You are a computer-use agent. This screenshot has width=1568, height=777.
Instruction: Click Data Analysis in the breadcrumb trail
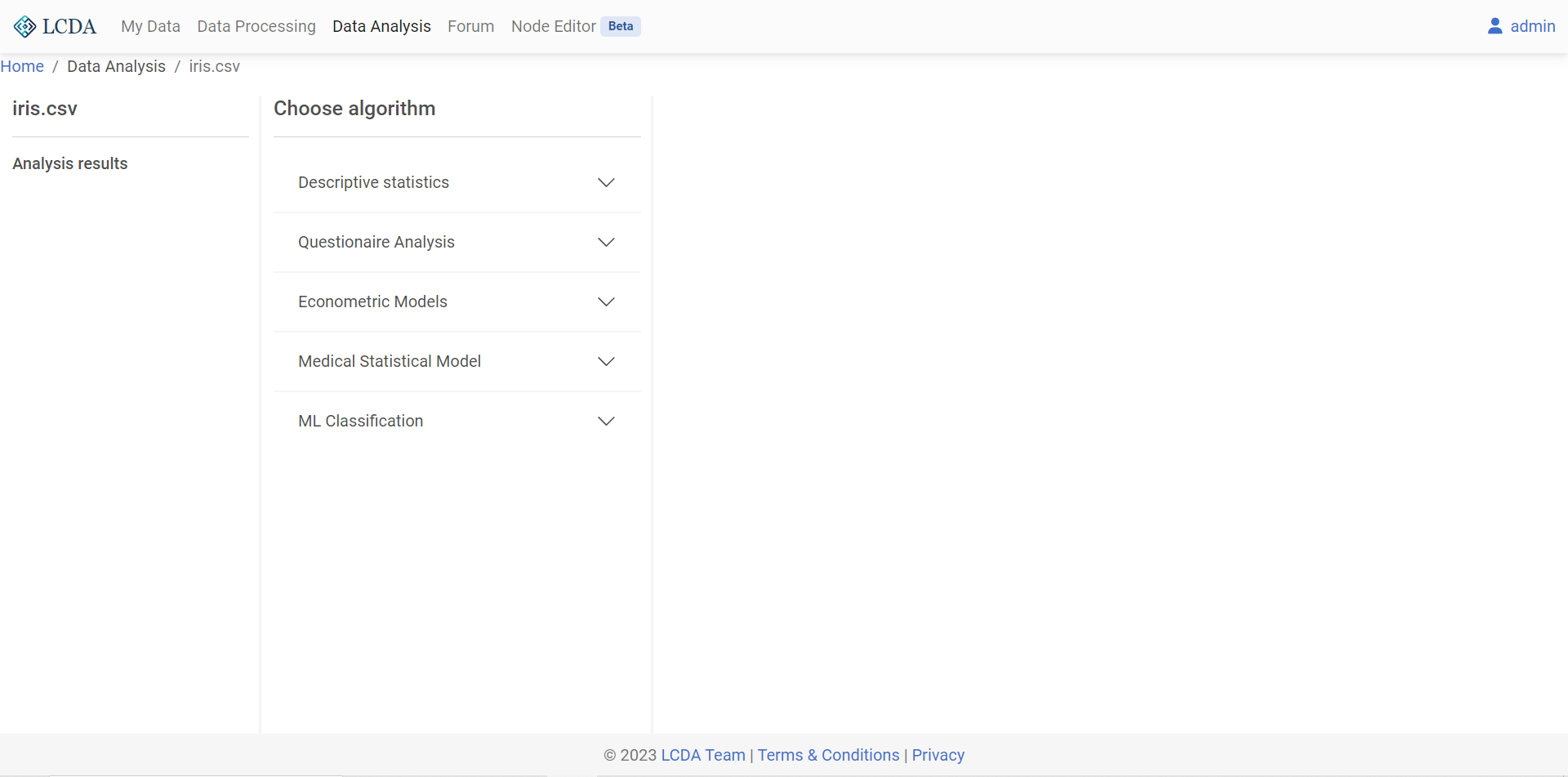(116, 66)
